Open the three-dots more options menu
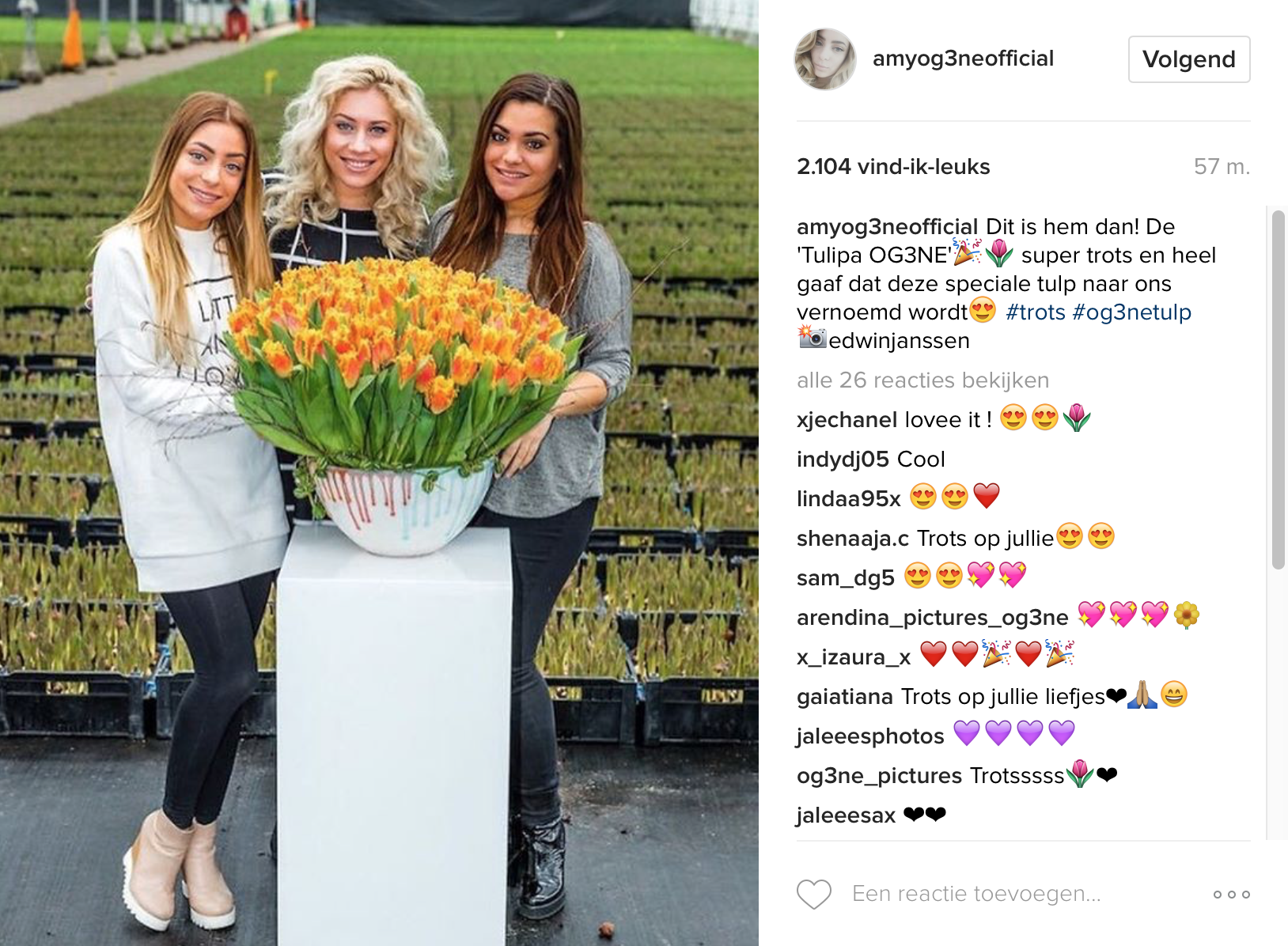The image size is (1288, 946). pos(1232,895)
